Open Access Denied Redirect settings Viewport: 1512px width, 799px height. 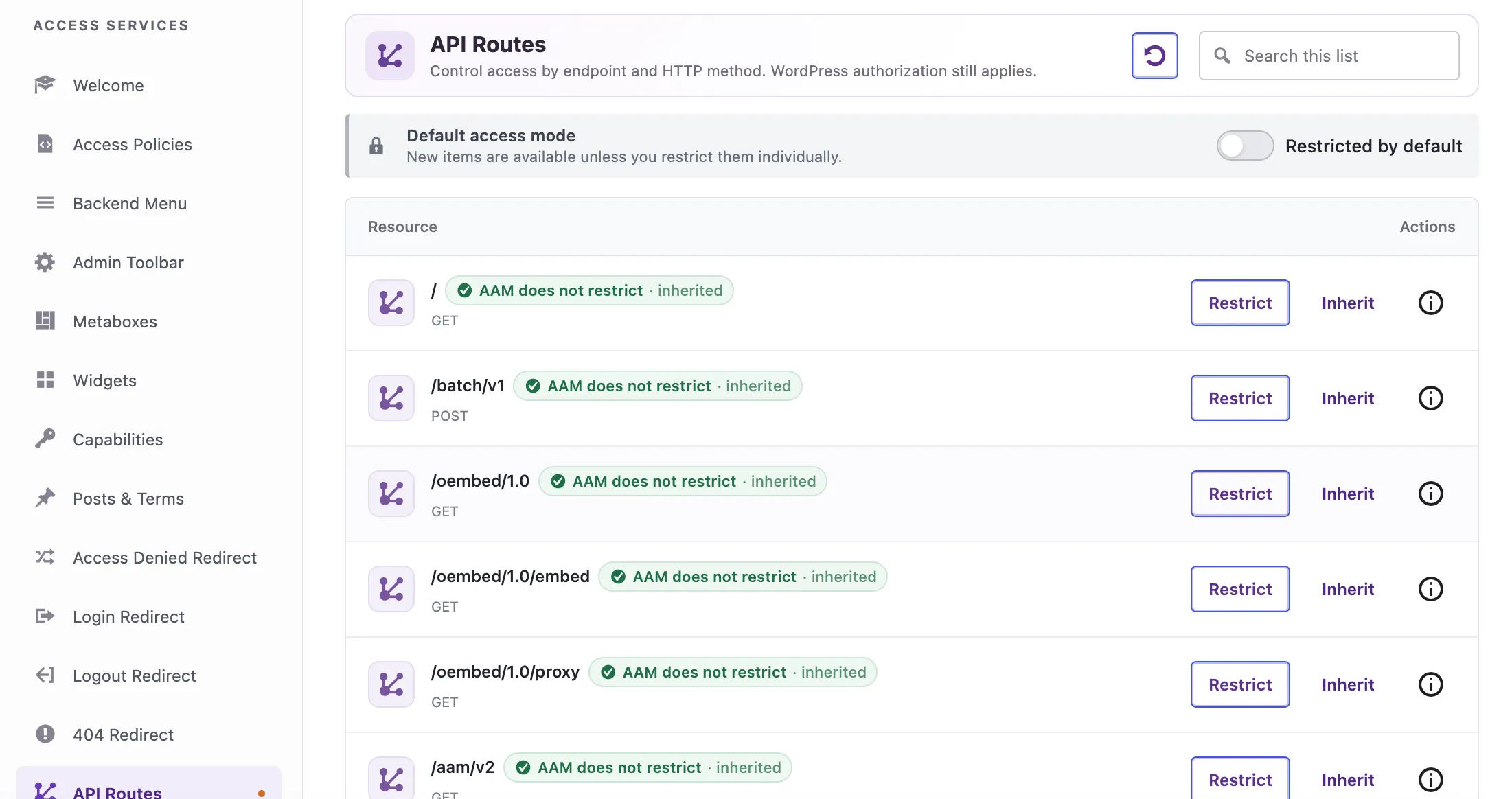pos(148,557)
